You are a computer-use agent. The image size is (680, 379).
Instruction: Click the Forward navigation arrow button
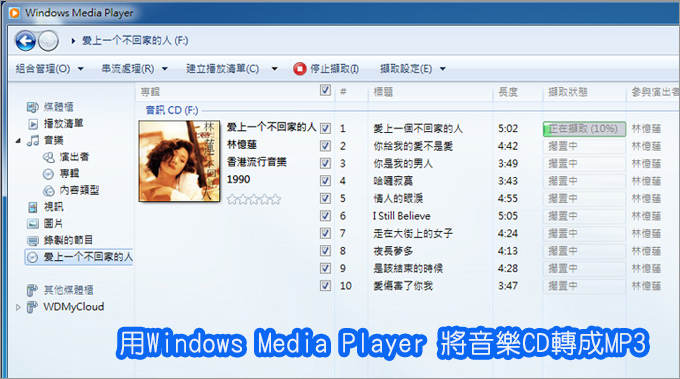click(48, 41)
